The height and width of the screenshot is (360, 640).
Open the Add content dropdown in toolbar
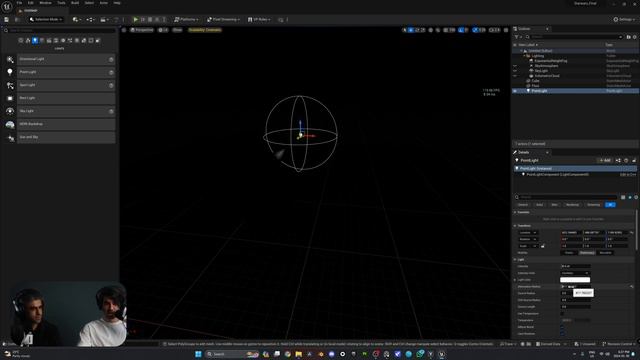[76, 19]
